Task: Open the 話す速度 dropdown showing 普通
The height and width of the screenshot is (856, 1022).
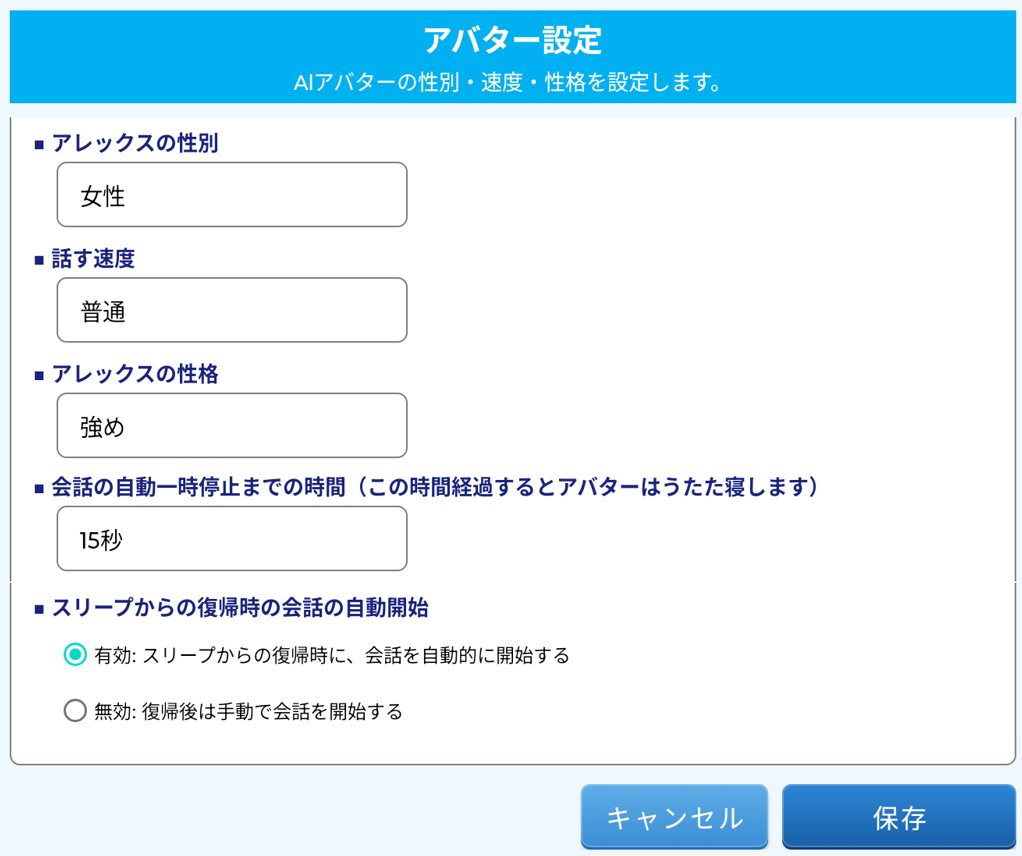Action: 232,310
